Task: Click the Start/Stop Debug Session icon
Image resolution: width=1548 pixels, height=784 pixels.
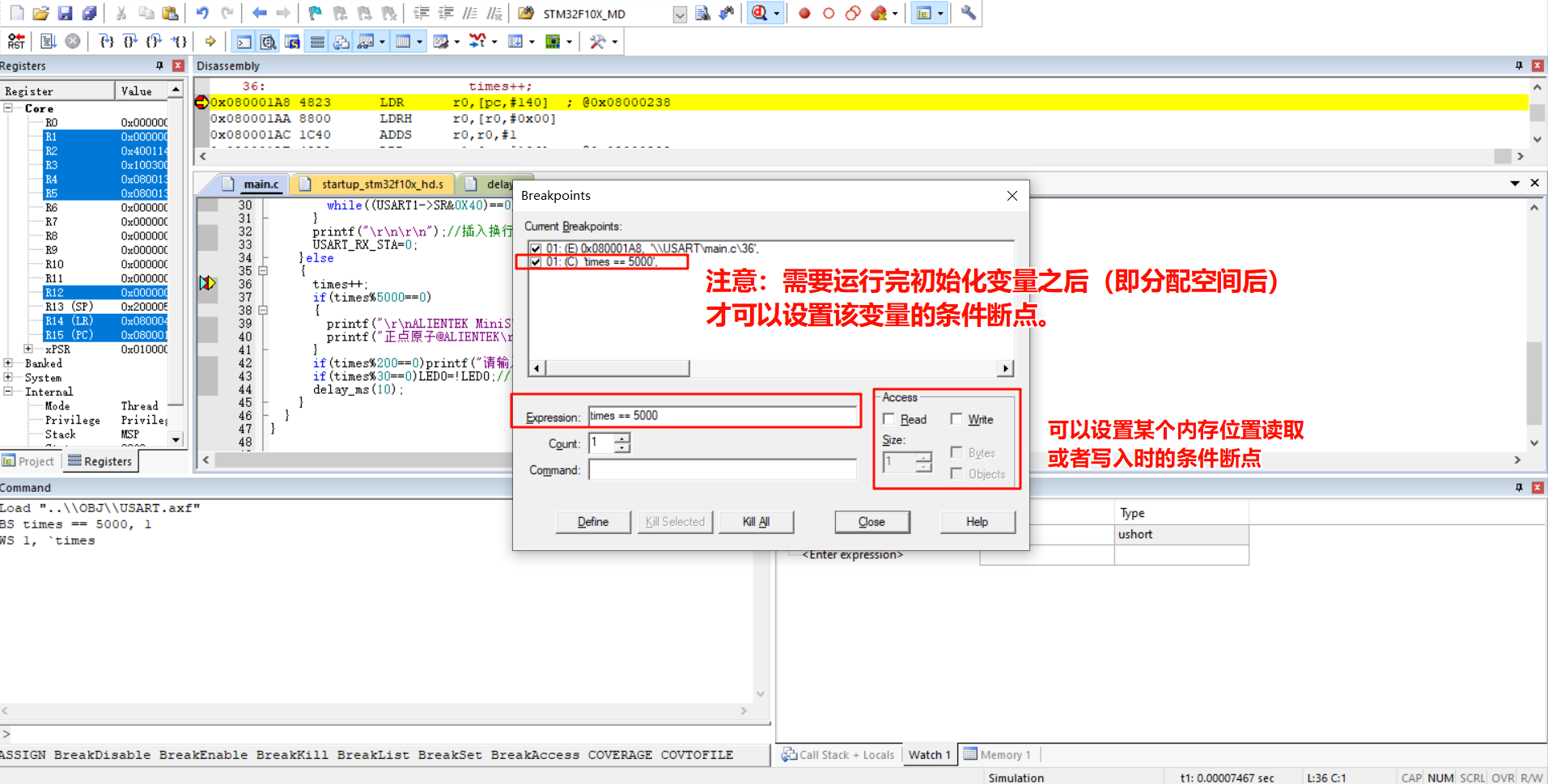Action: (x=760, y=13)
